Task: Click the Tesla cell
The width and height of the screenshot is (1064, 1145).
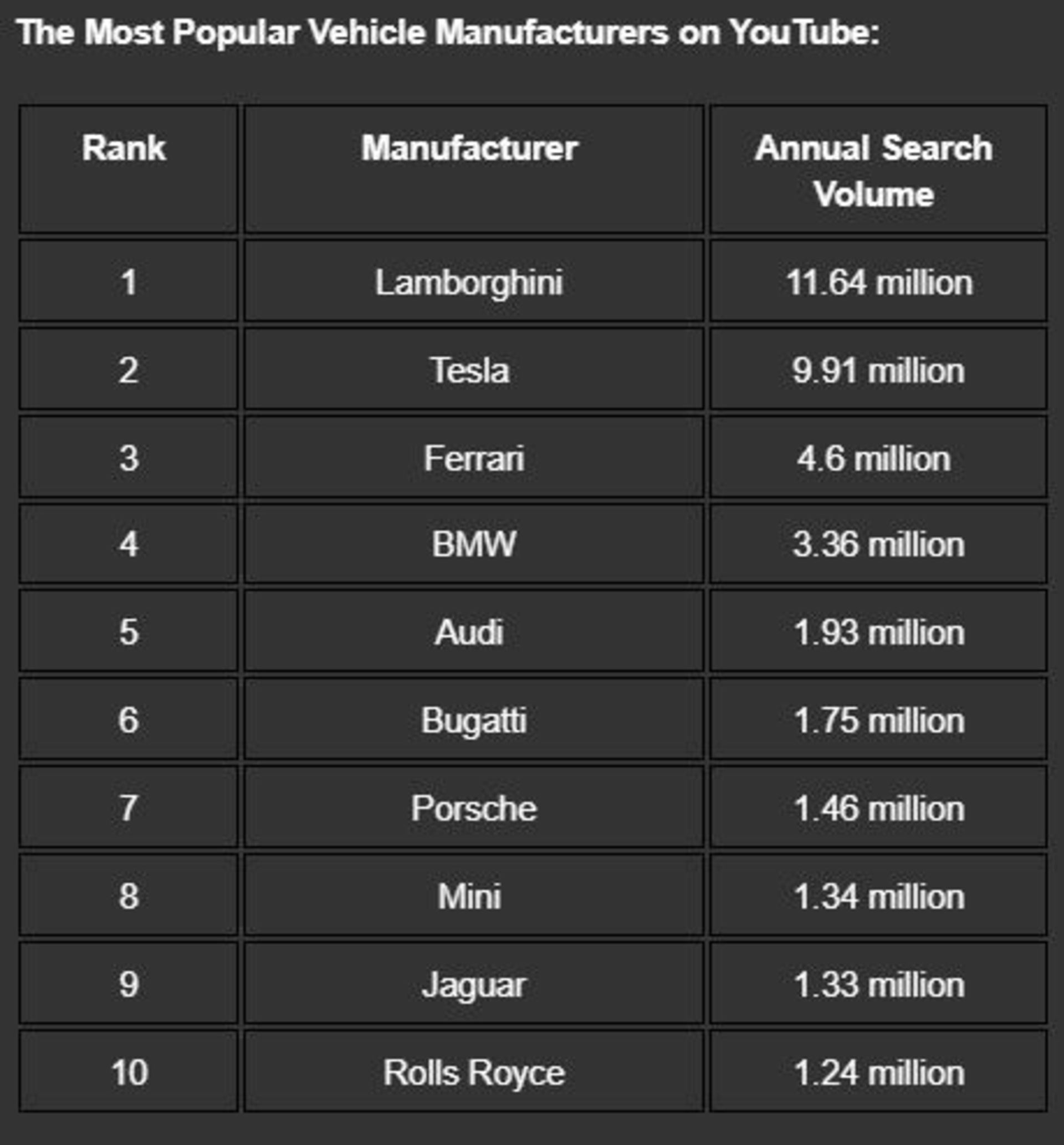Action: pyautogui.click(x=469, y=370)
